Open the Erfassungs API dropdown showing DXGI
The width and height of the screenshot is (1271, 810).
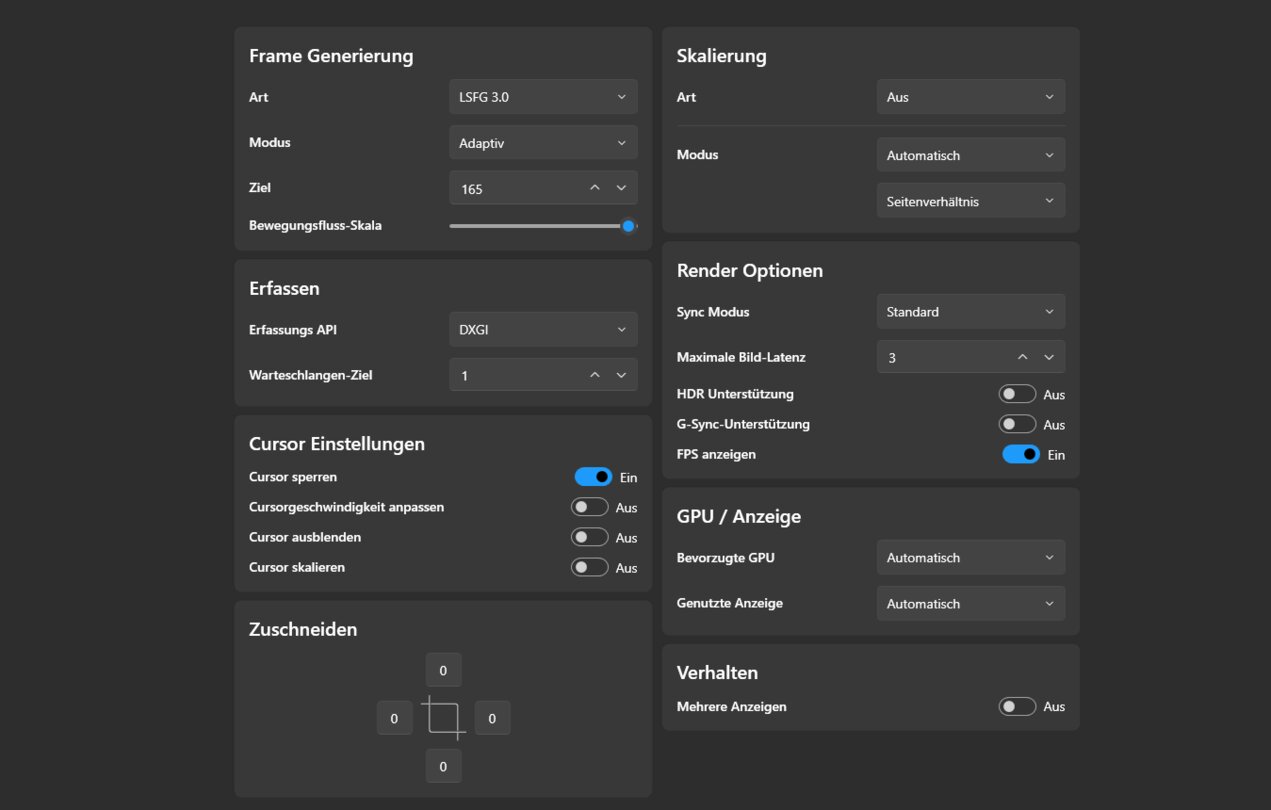tap(543, 330)
